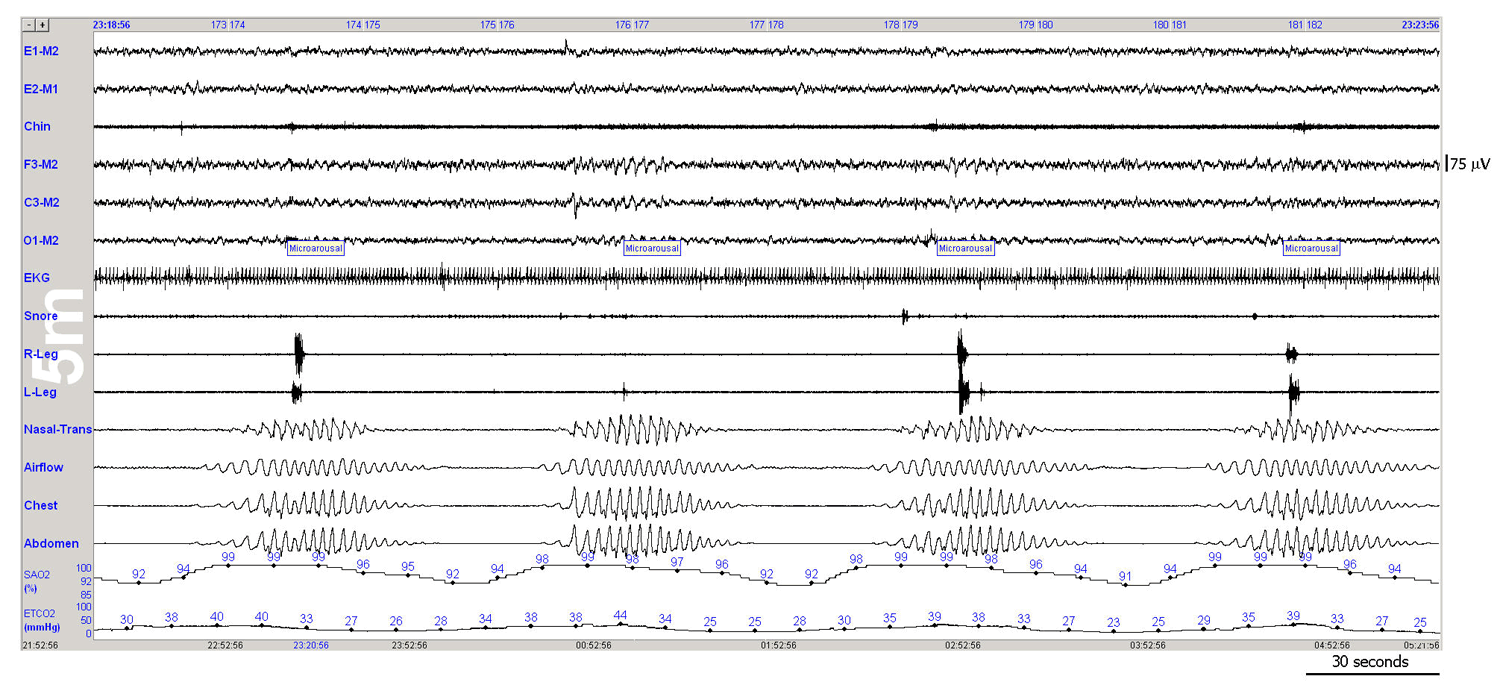The image size is (1500, 682).
Task: Click the 00:52:56 time on bottom timeline
Action: (x=593, y=646)
